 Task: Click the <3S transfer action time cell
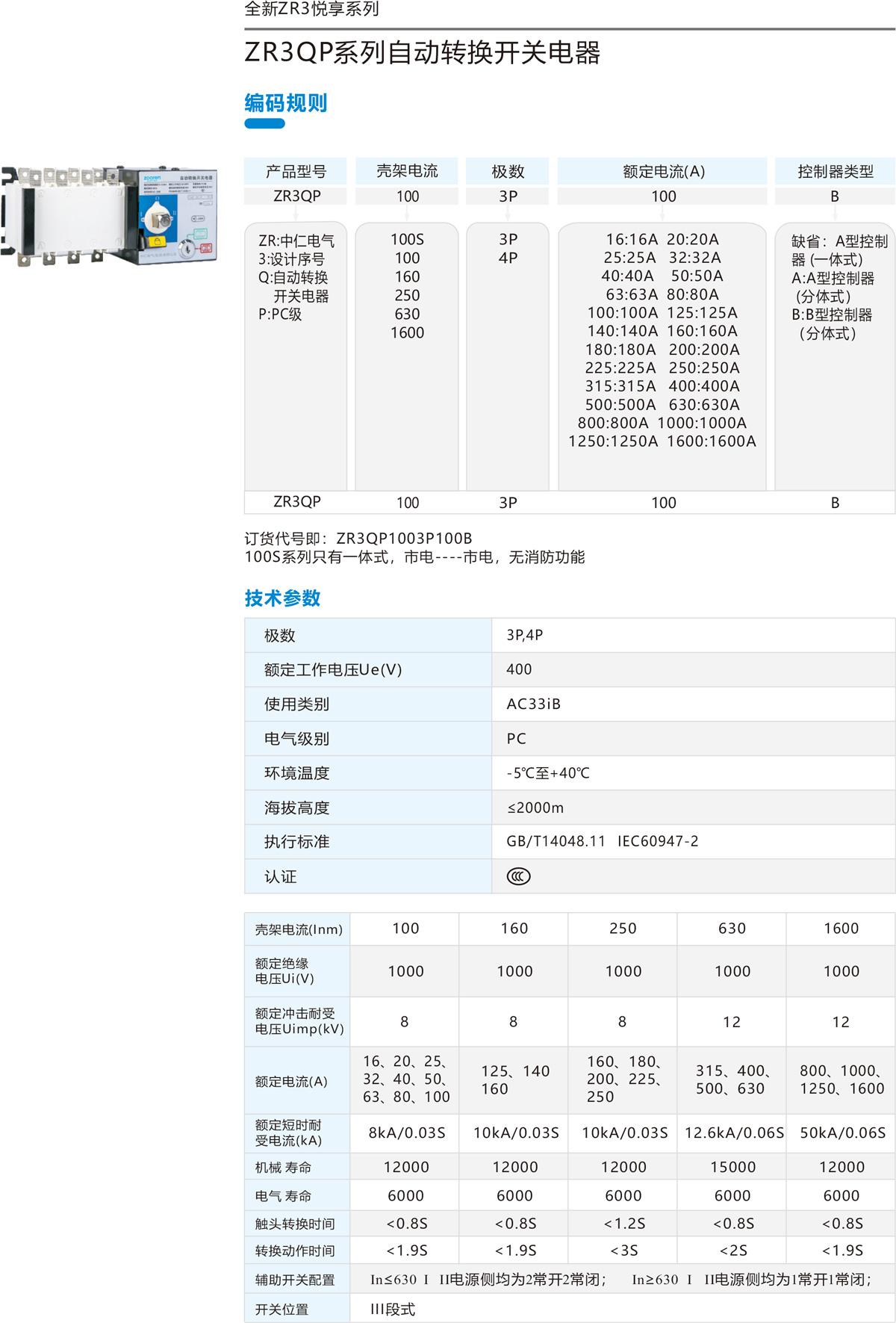point(623,1251)
